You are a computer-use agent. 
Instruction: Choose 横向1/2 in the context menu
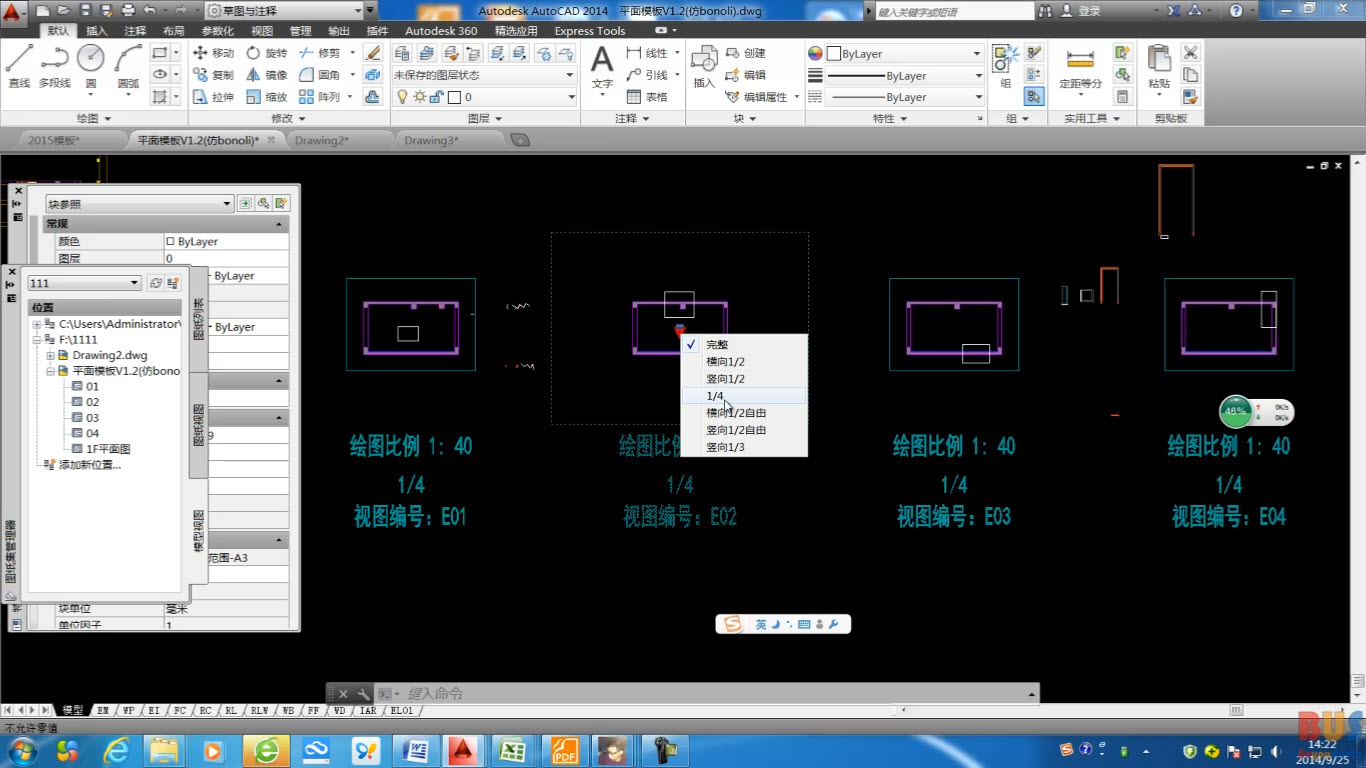[x=743, y=361]
